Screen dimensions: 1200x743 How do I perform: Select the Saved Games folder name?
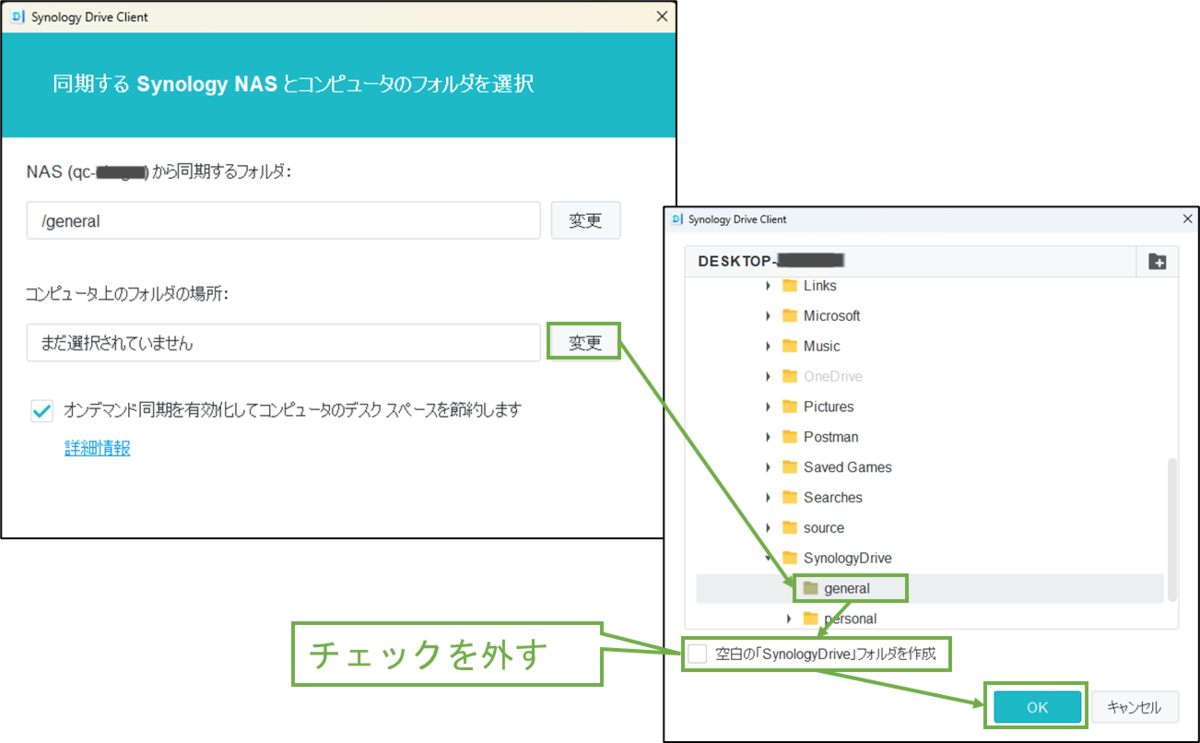pyautogui.click(x=848, y=467)
